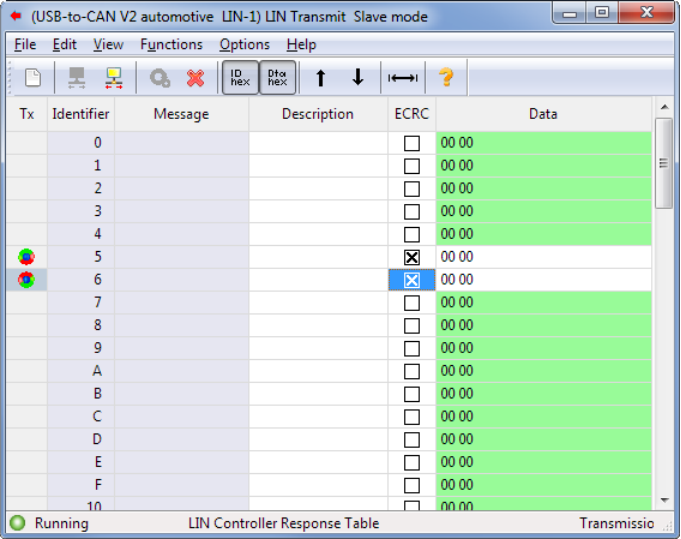Select identifier B row cell
The width and height of the screenshot is (681, 539).
tap(81, 394)
